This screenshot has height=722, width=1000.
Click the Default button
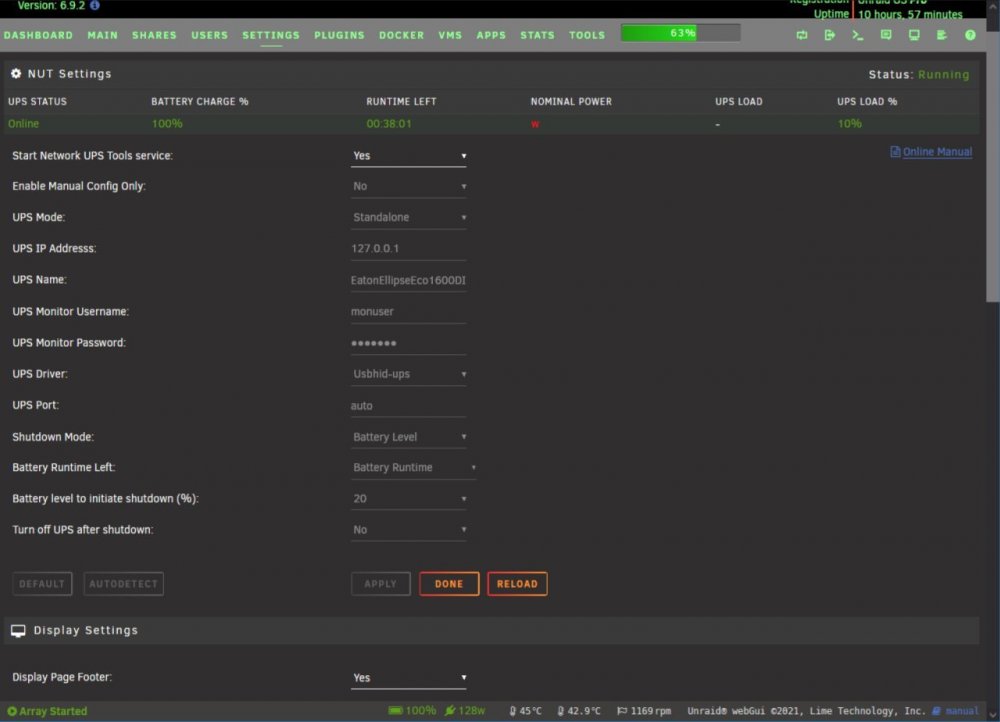[42, 584]
